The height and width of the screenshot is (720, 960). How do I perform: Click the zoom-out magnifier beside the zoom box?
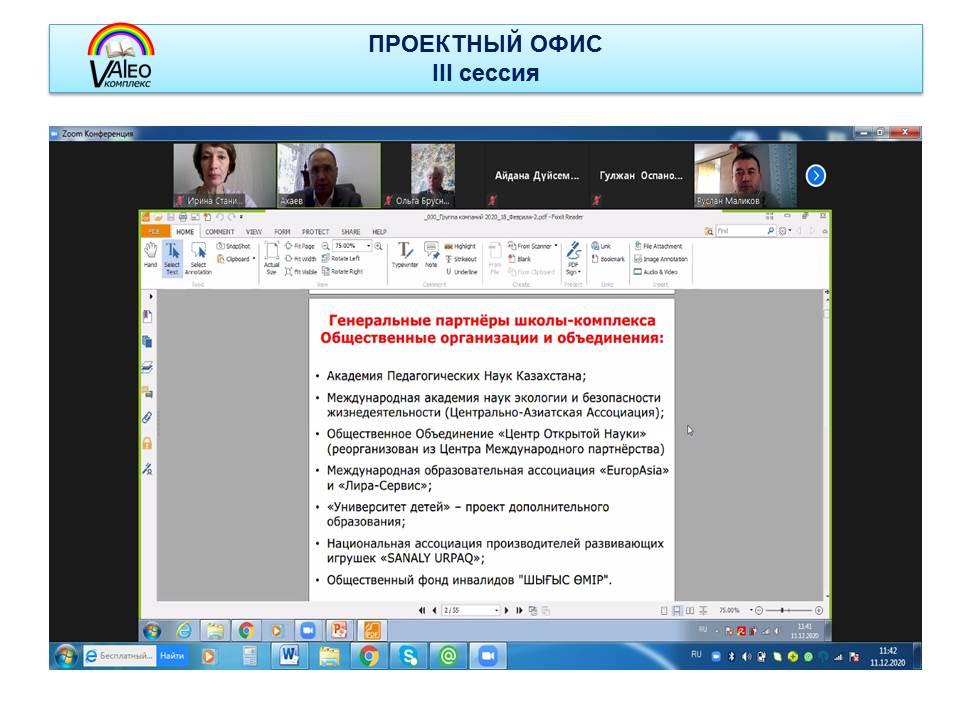pyautogui.click(x=326, y=246)
